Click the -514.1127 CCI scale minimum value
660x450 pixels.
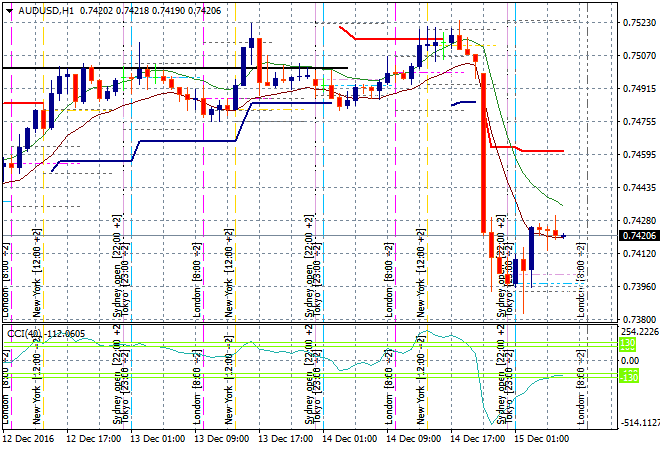click(638, 423)
